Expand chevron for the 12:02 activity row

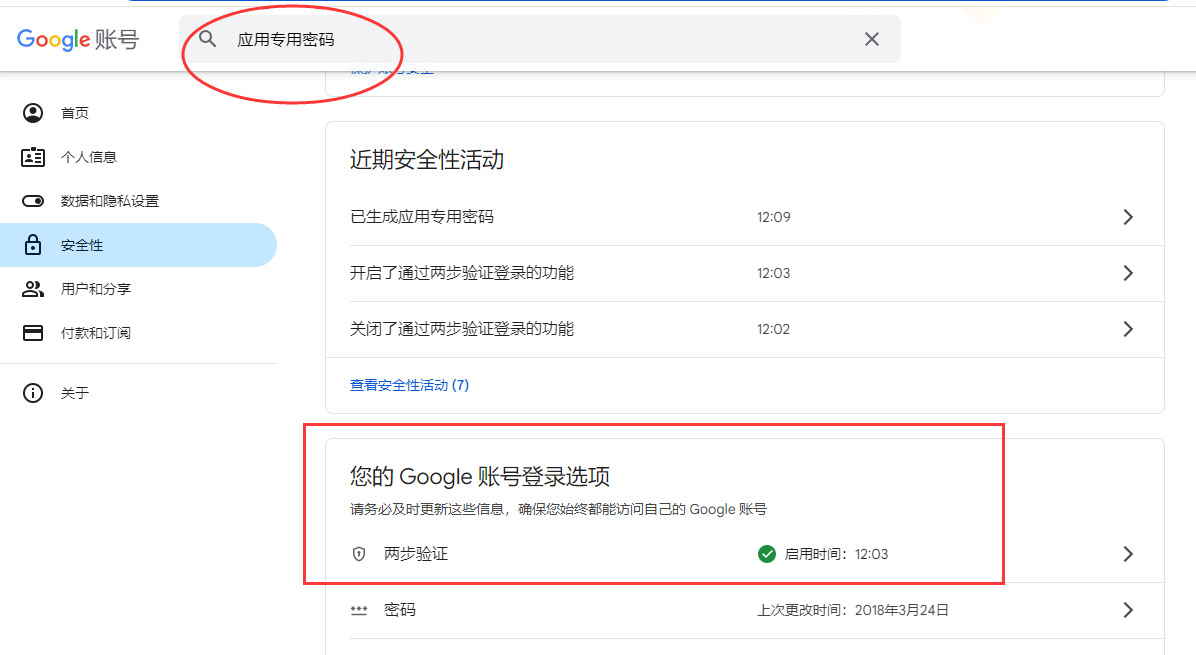coord(1128,329)
